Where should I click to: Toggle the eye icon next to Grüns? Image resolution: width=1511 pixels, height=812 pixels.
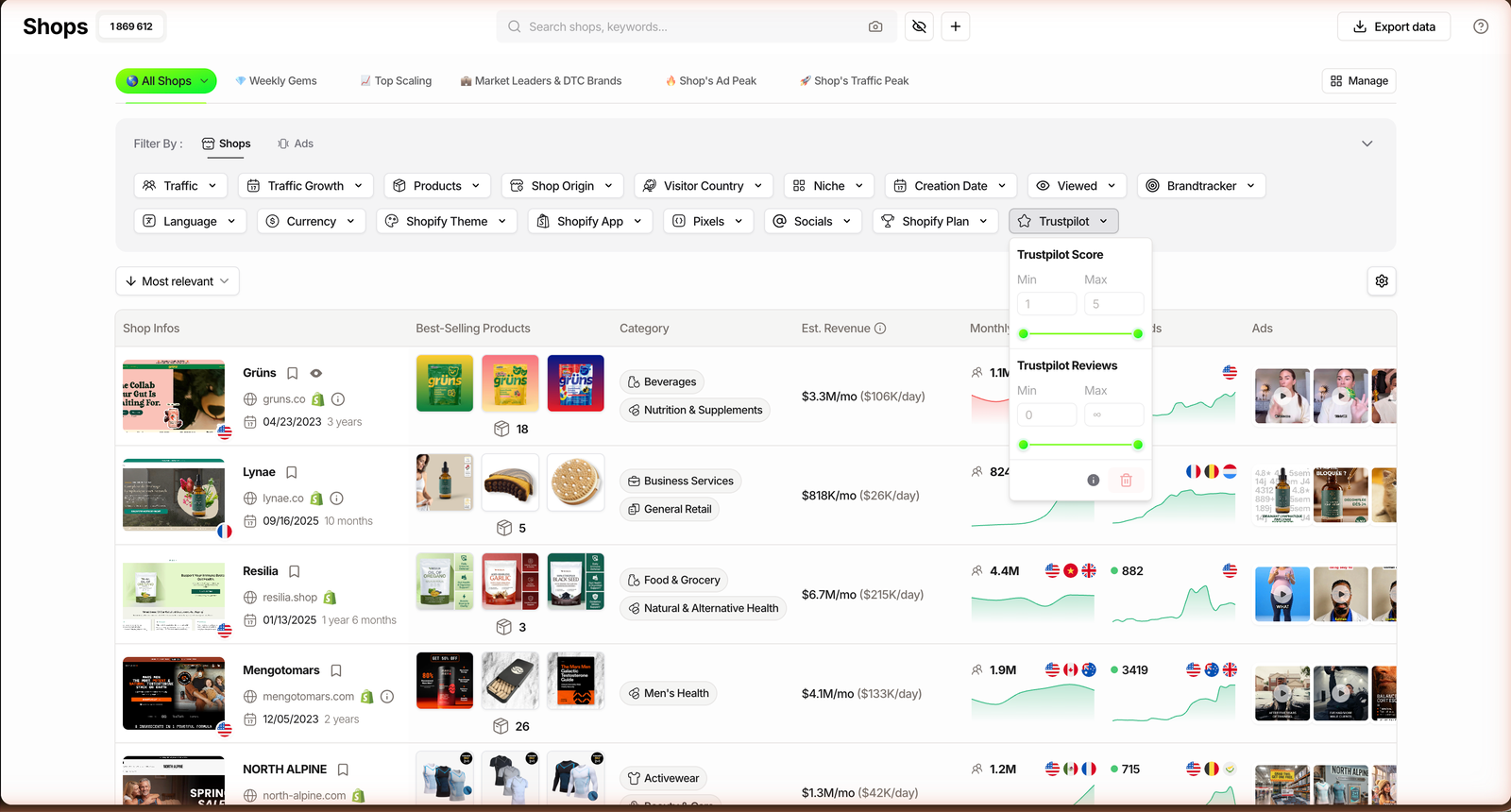[x=316, y=373]
